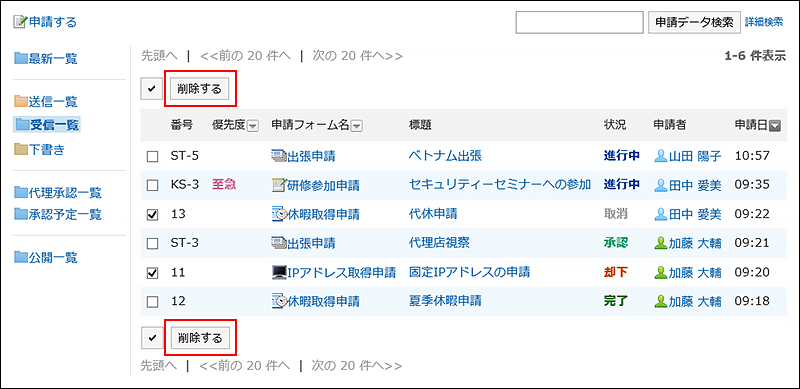Click the 承認予定一覧 folder icon

[x=20, y=214]
